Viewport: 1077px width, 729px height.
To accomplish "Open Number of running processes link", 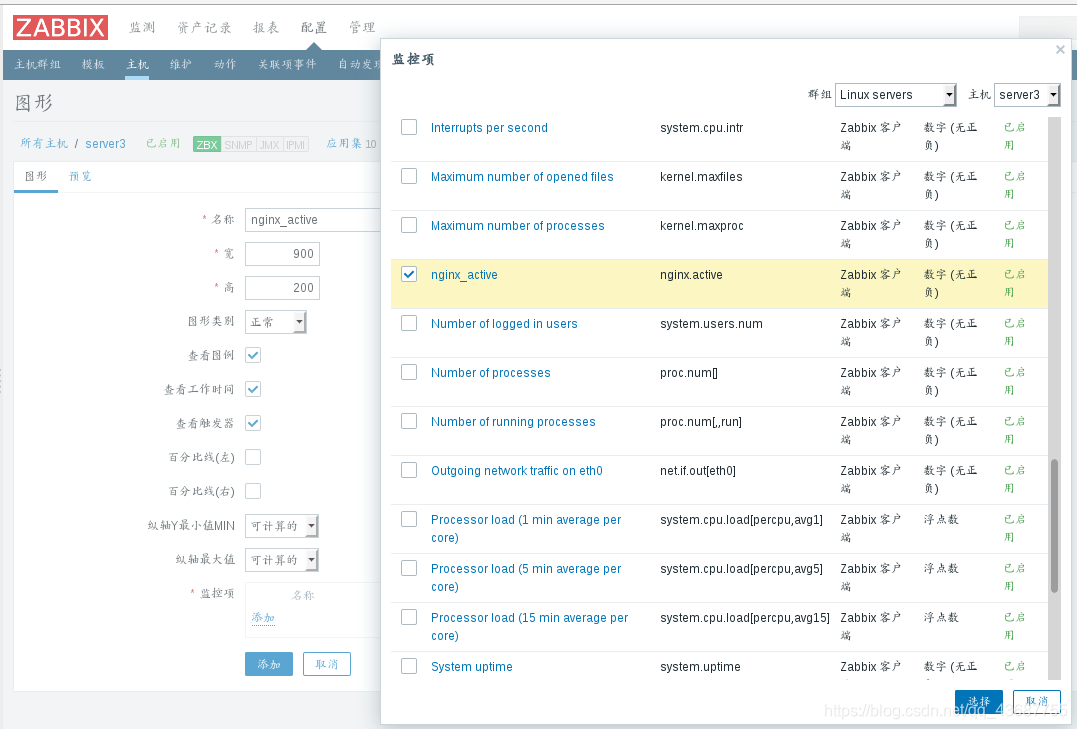I will [513, 422].
